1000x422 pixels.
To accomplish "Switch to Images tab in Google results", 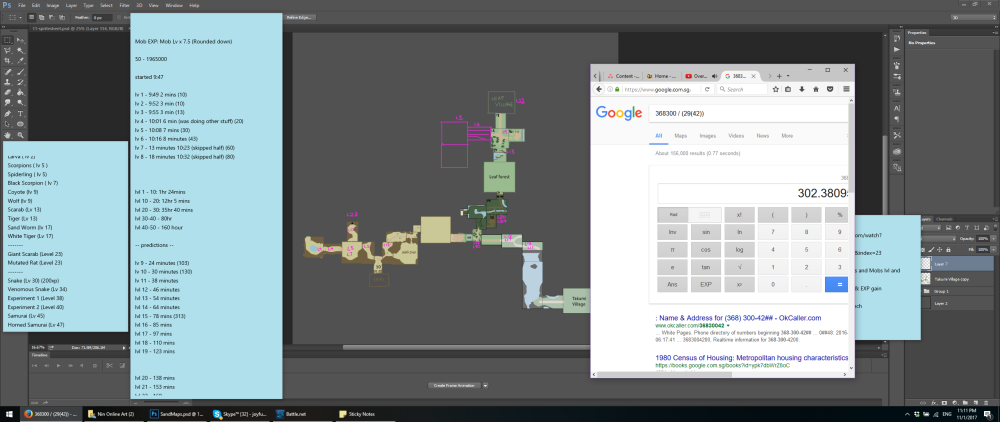I will [x=708, y=135].
